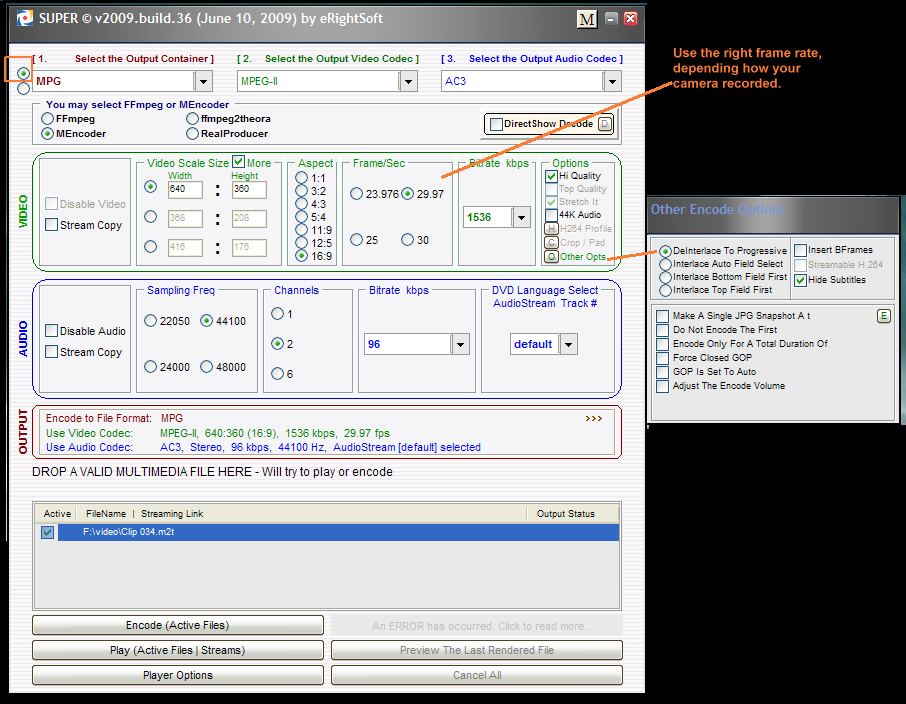
Task: Expand the audio Bitrate dropdown showing 96
Action: (460, 344)
